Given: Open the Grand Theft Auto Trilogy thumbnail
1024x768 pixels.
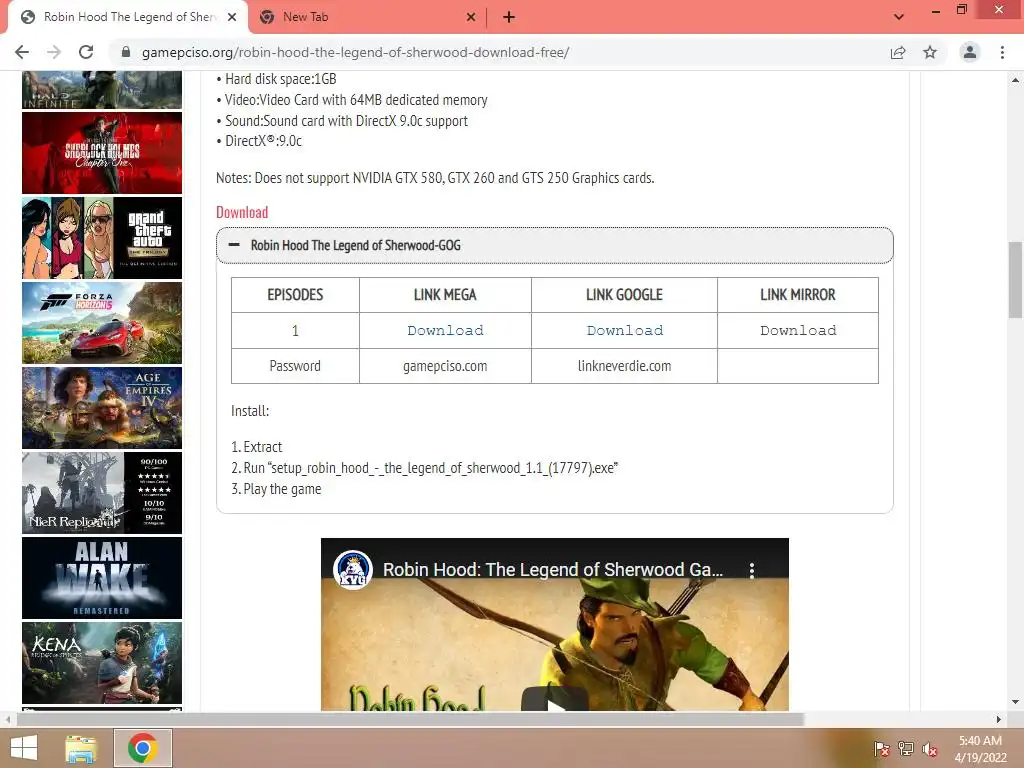Looking at the screenshot, I should (x=102, y=238).
